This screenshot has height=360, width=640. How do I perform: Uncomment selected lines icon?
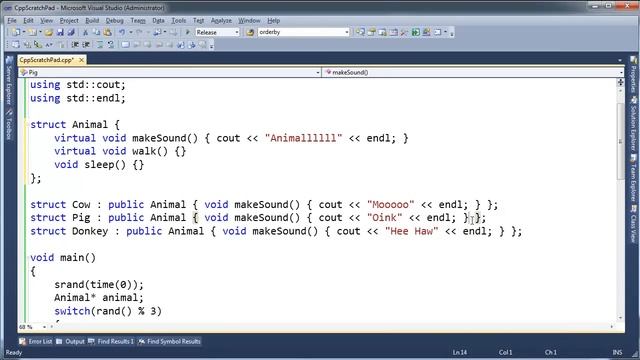tap(111, 45)
